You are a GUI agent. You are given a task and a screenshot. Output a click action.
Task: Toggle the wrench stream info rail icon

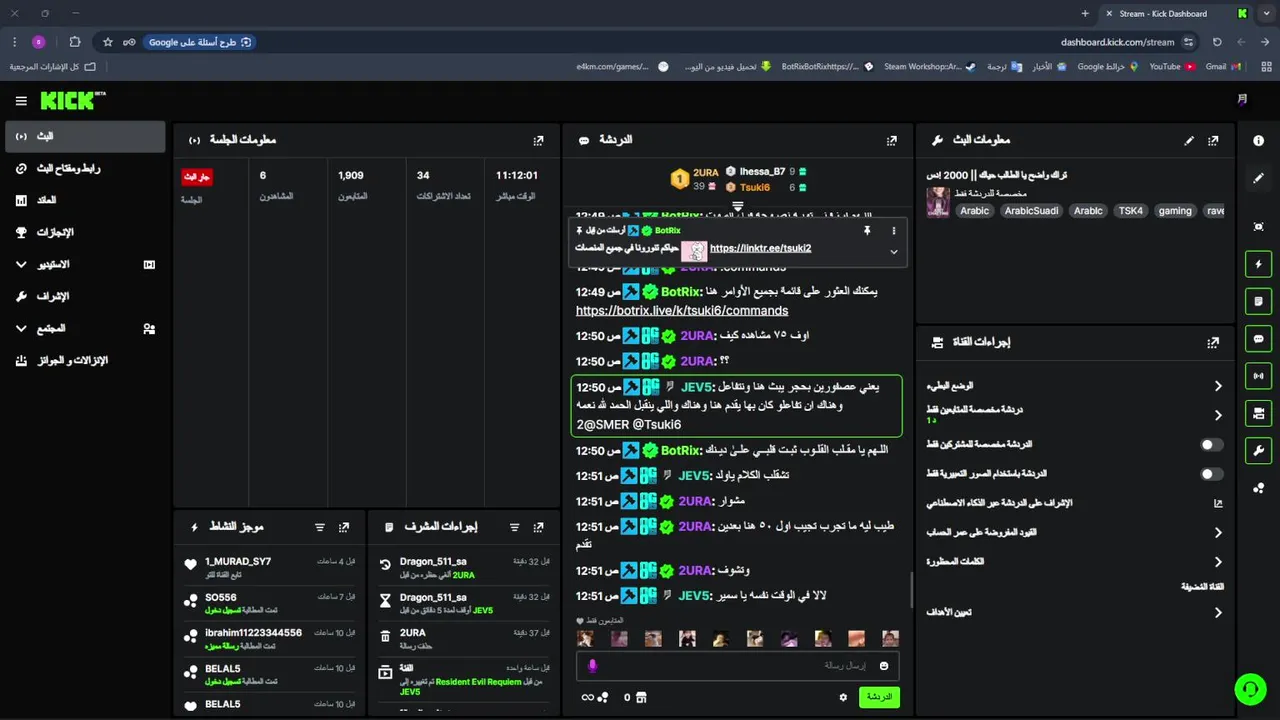coord(1258,450)
